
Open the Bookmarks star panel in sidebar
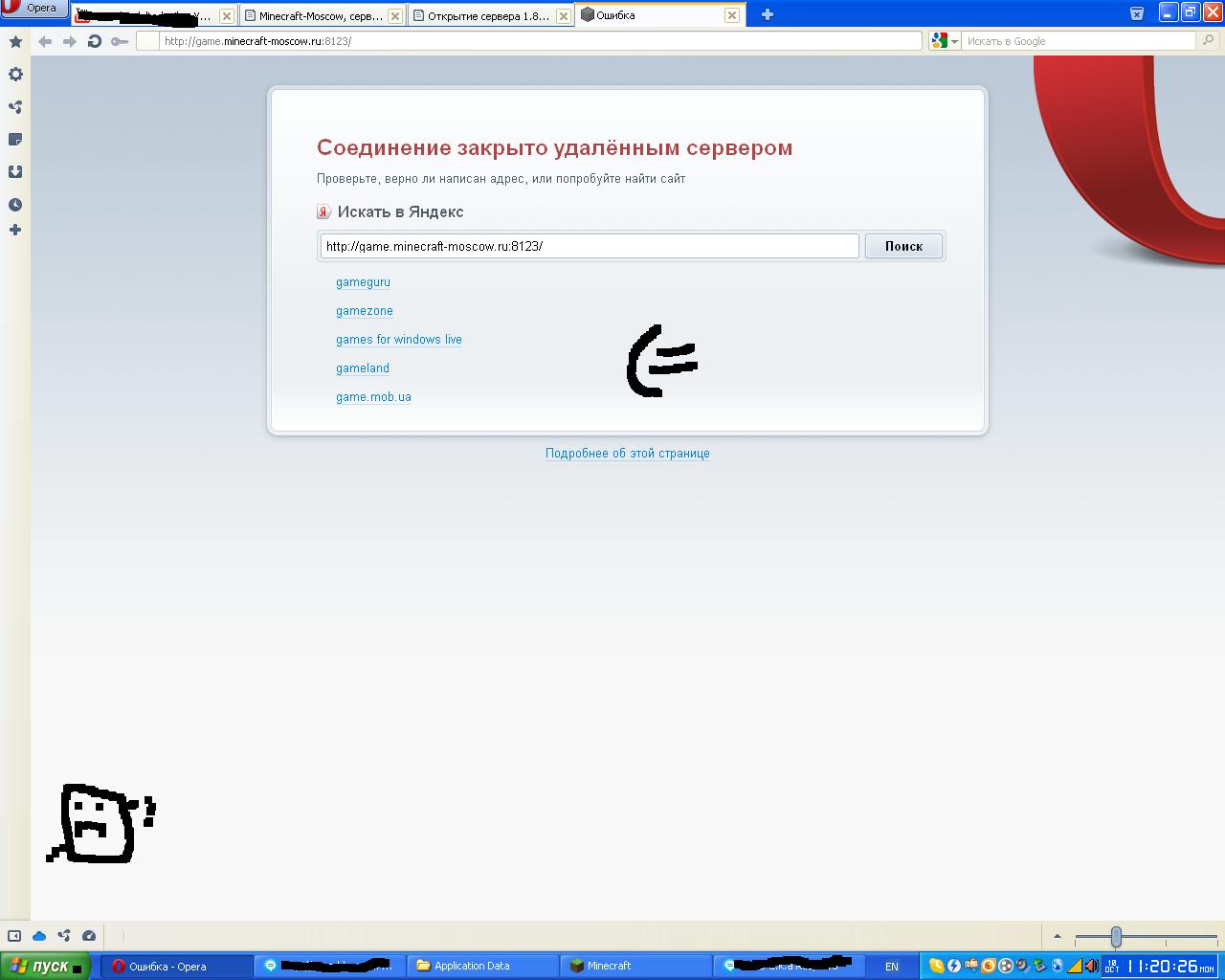15,42
